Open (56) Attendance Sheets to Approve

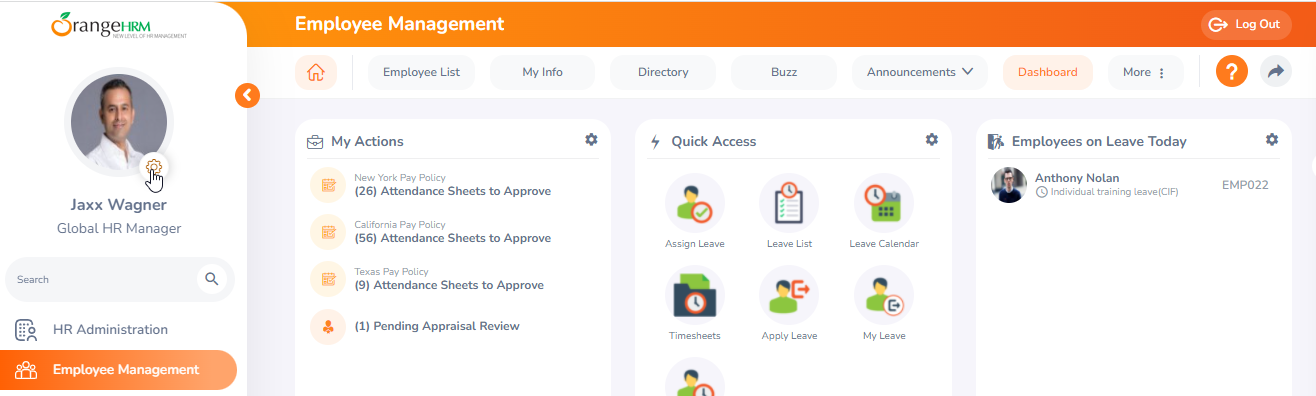pyautogui.click(x=452, y=238)
